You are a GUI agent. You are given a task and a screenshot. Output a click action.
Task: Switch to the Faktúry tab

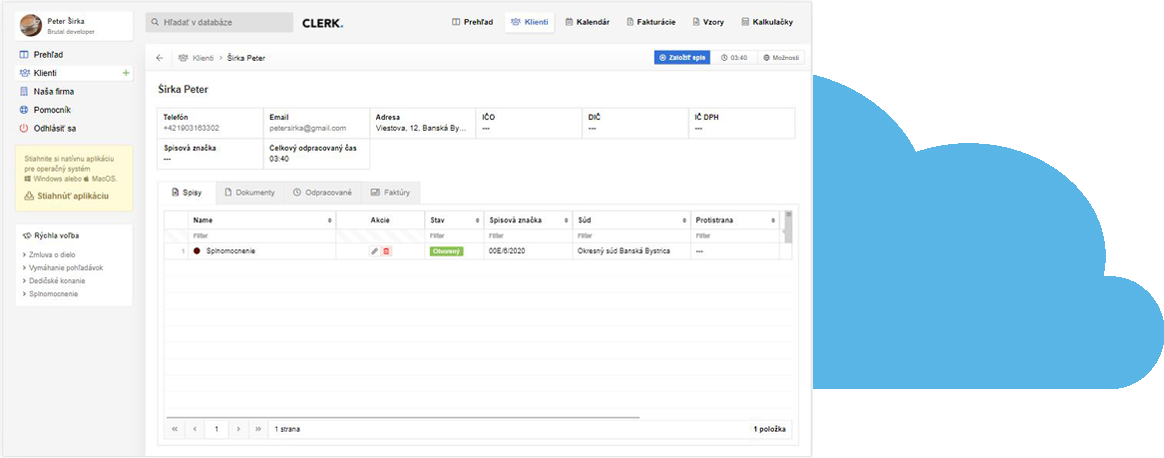[x=390, y=192]
